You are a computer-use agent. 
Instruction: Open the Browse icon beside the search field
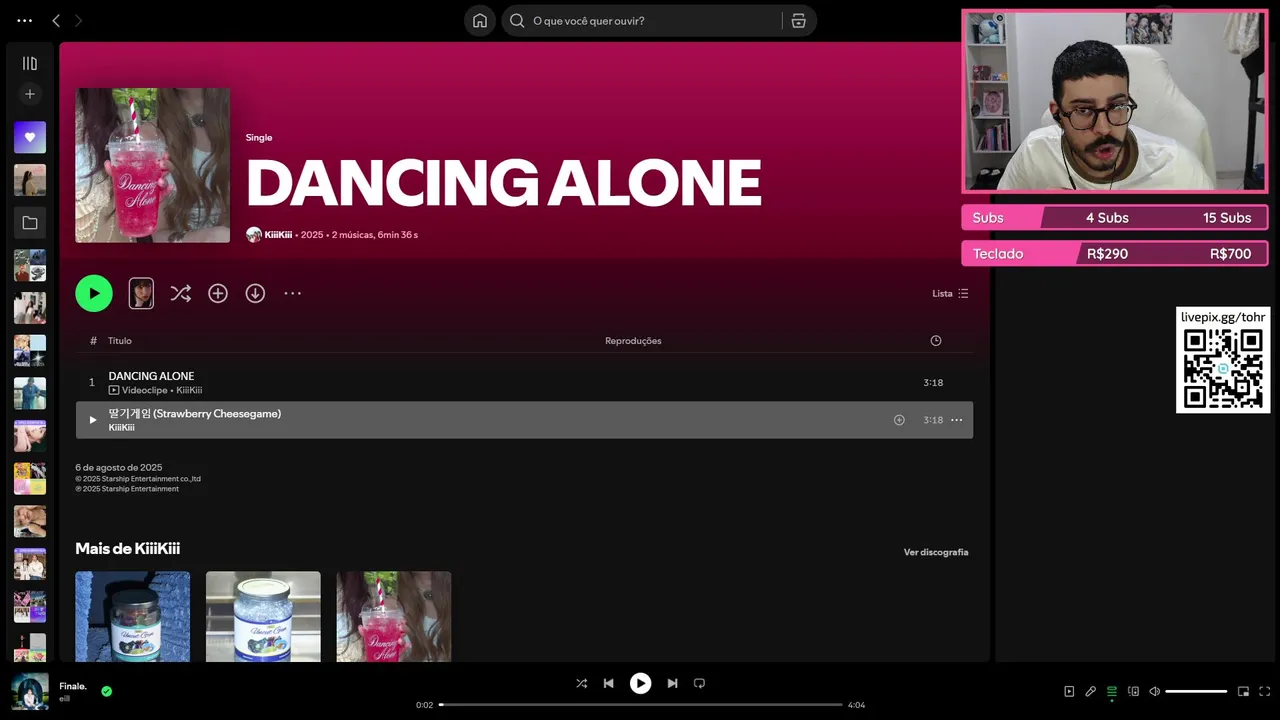pos(798,21)
